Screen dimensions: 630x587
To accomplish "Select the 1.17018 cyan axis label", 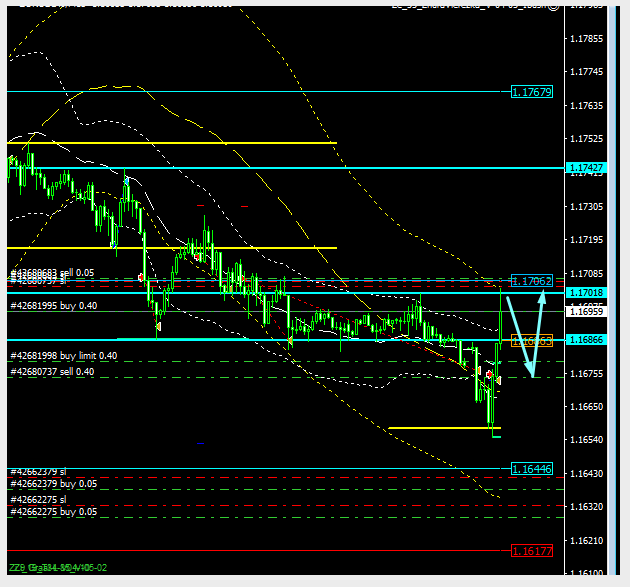I will pyautogui.click(x=586, y=292).
